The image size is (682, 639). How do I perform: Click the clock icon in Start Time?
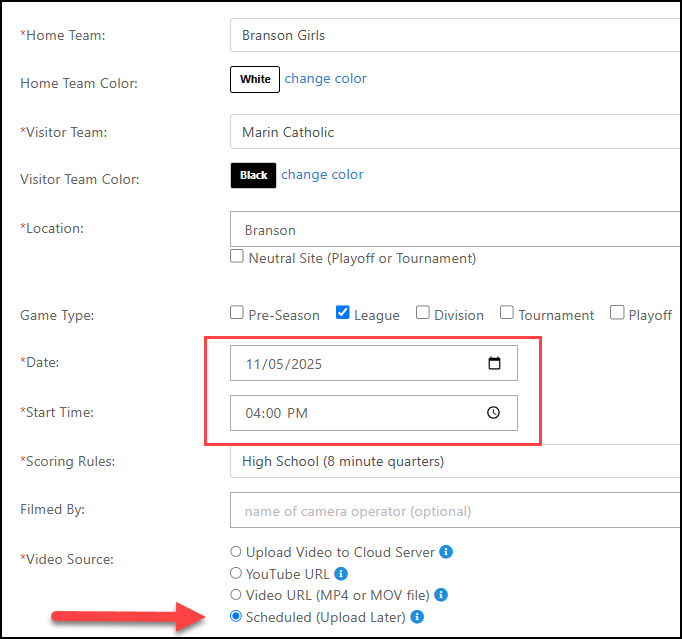[x=493, y=412]
